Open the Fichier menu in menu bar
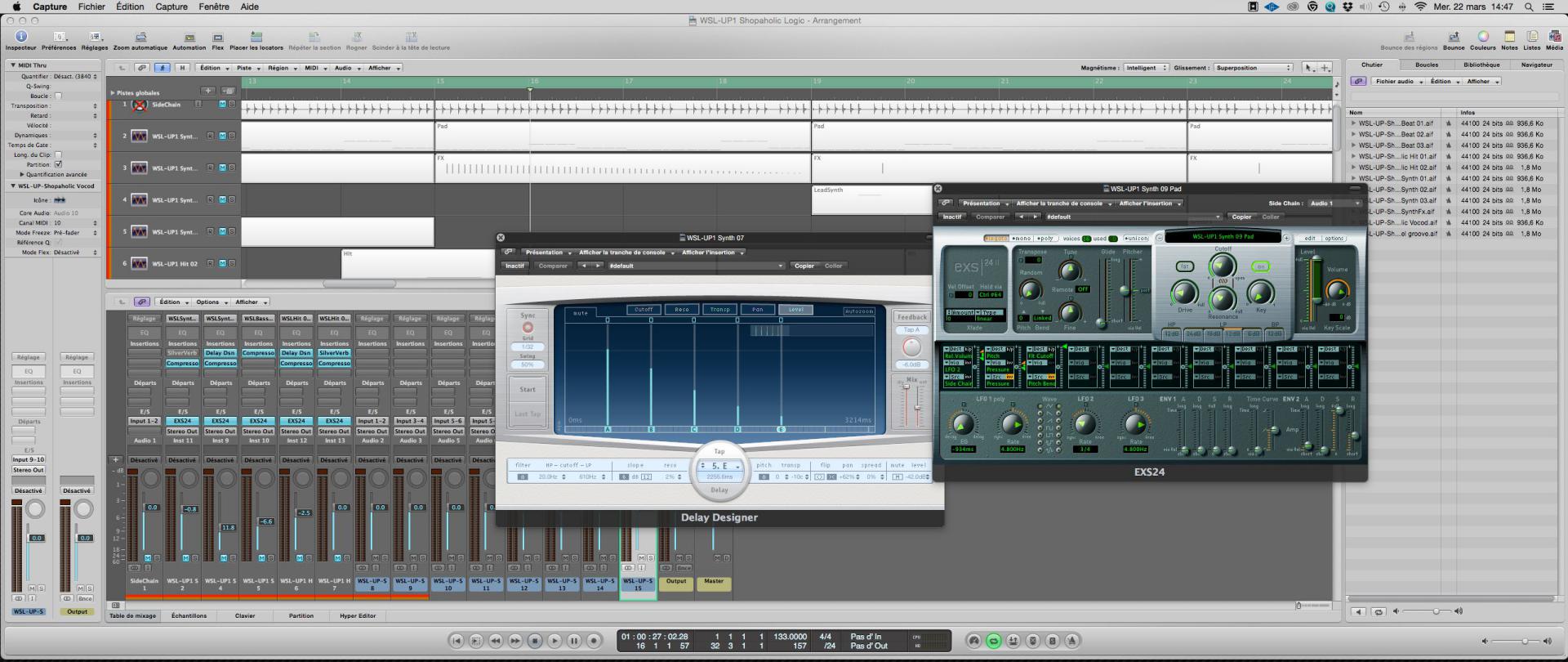The image size is (1568, 662). coord(91,7)
